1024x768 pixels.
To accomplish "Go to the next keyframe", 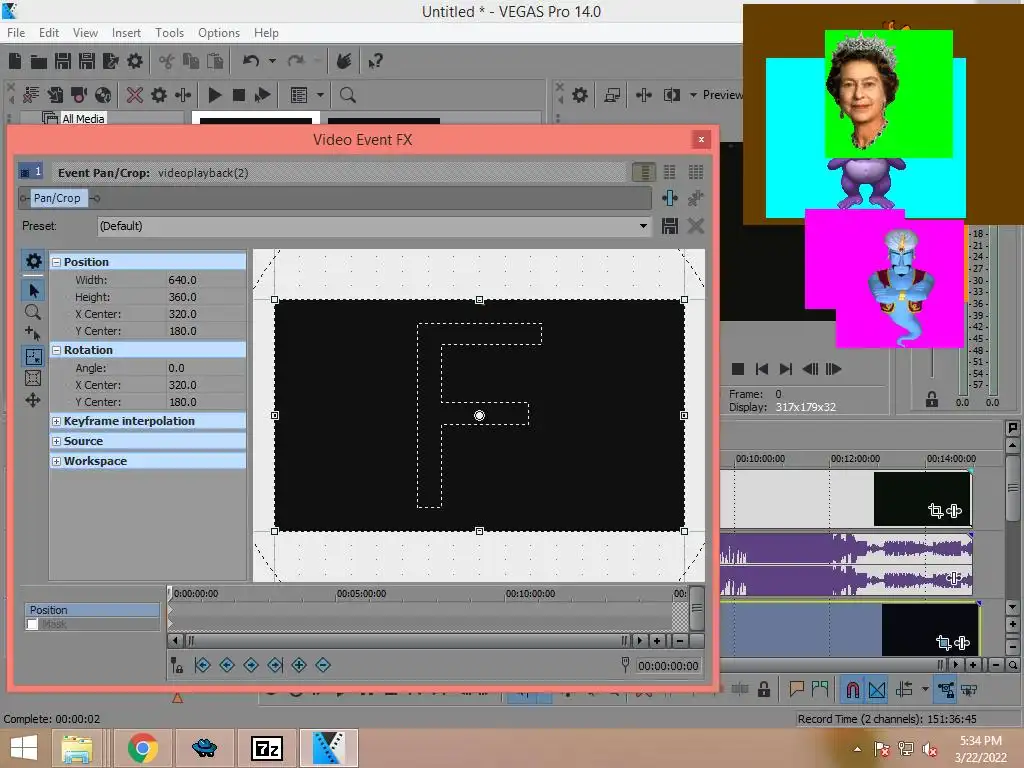I will pyautogui.click(x=251, y=665).
